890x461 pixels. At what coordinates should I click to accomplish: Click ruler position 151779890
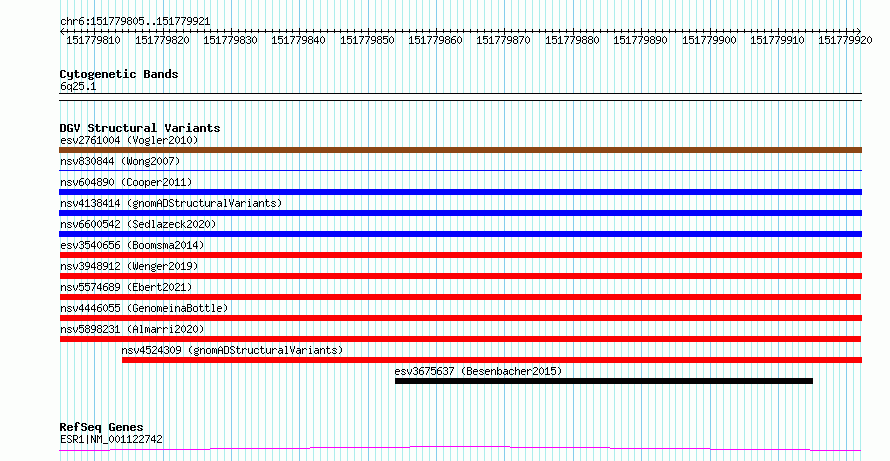click(x=640, y=40)
